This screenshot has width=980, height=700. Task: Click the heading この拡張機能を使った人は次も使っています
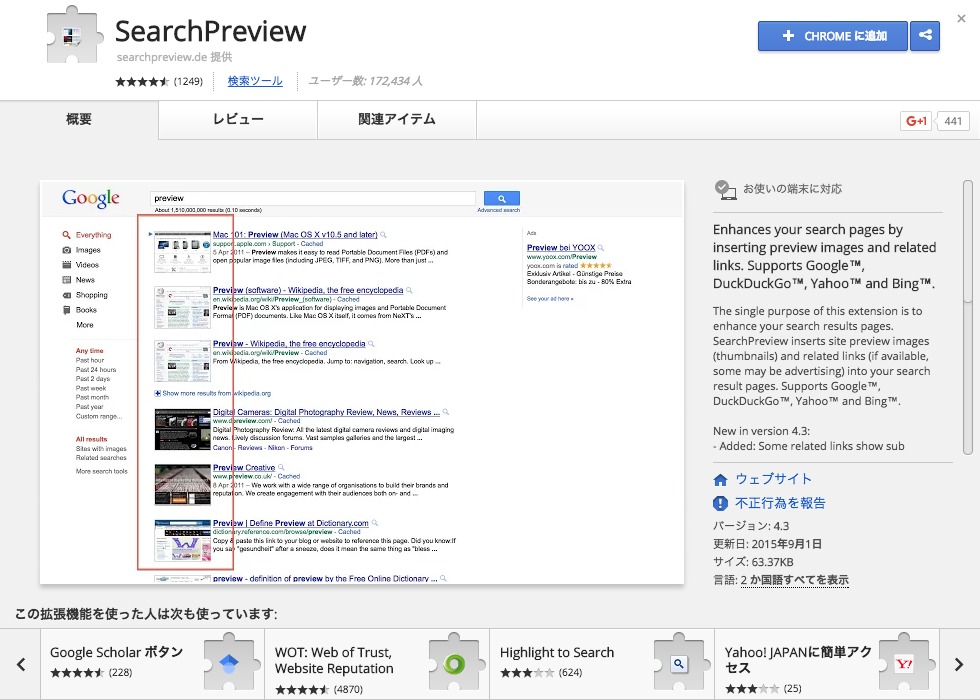146,614
